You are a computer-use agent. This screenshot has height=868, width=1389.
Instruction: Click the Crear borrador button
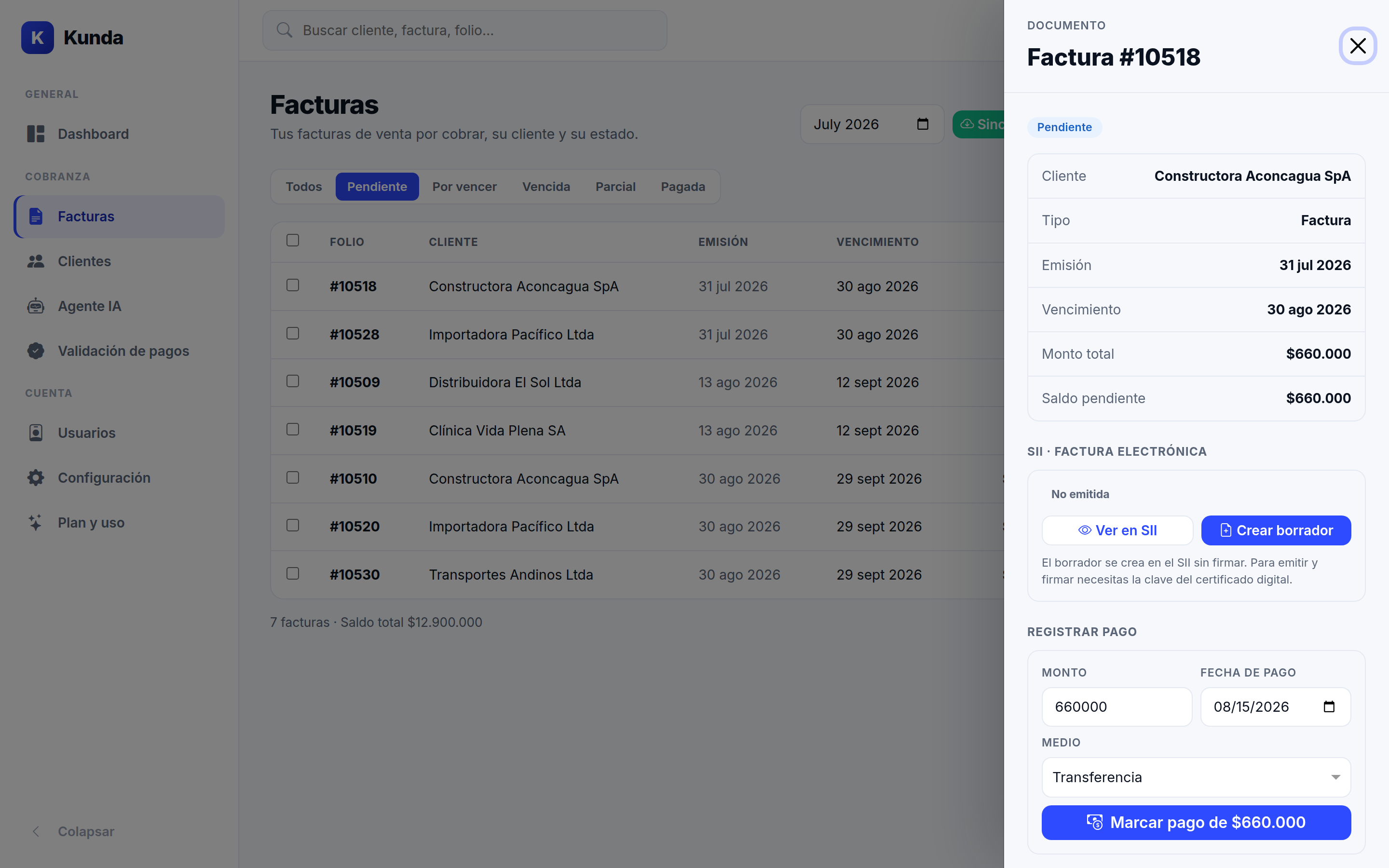1276,530
